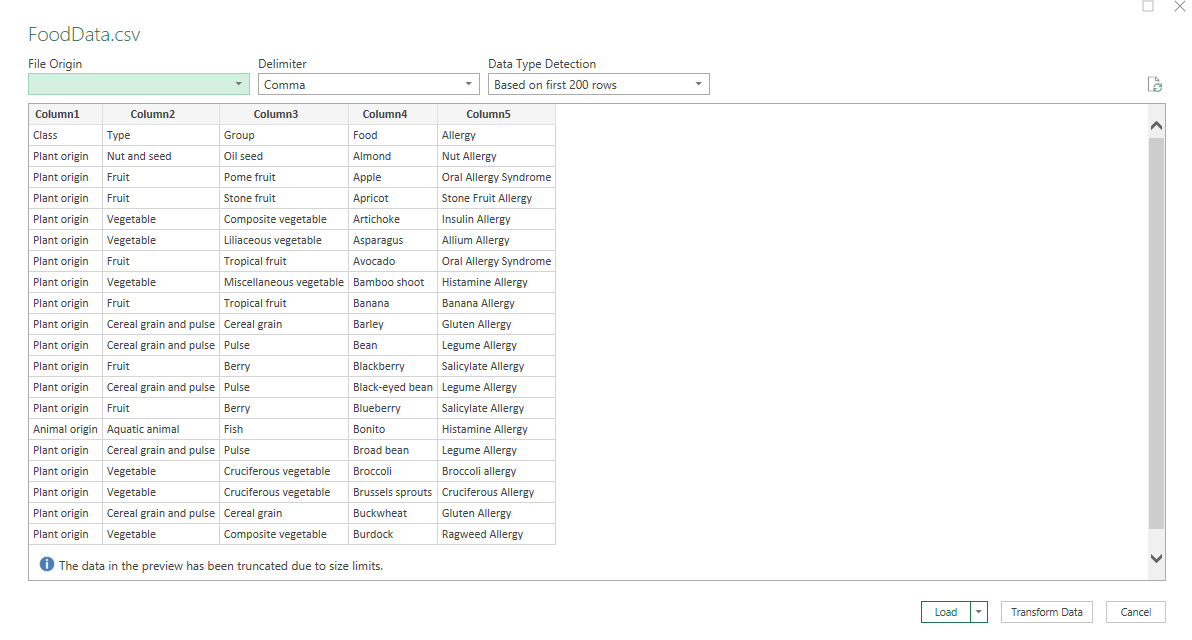Click the refresh preview icon
The width and height of the screenshot is (1192, 640).
point(1155,85)
